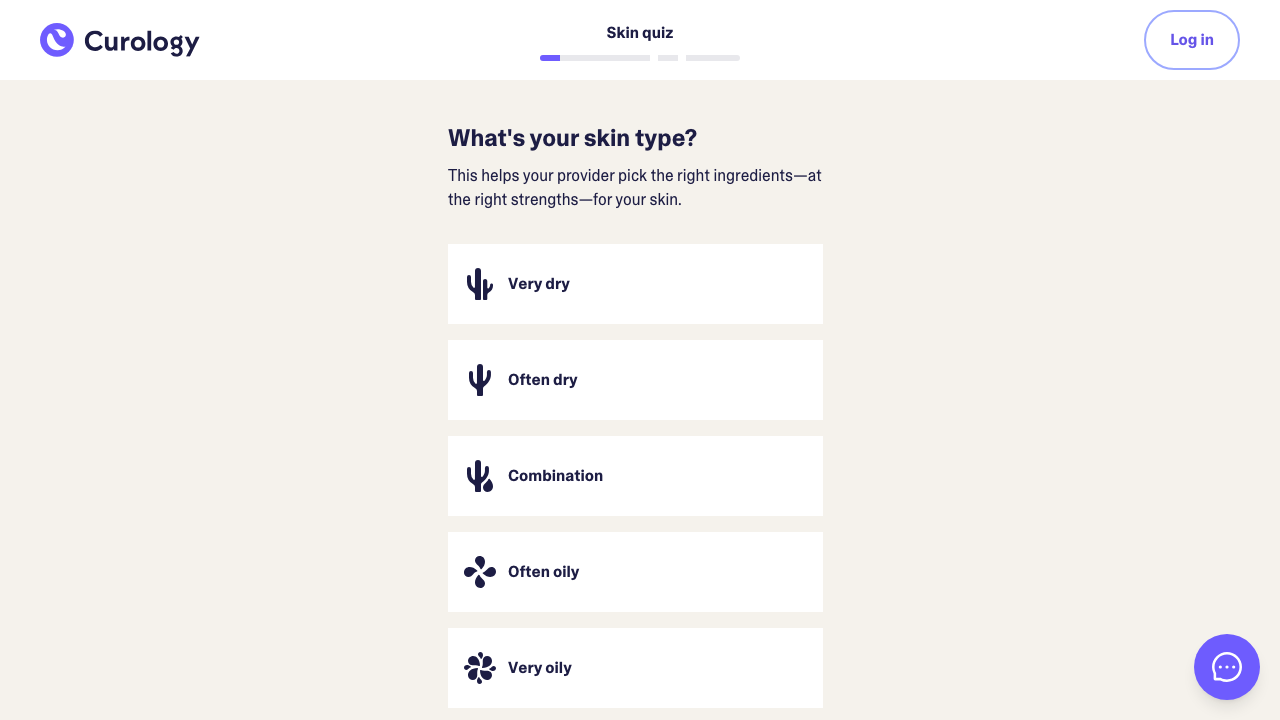Click the Skin quiz header title

(640, 33)
